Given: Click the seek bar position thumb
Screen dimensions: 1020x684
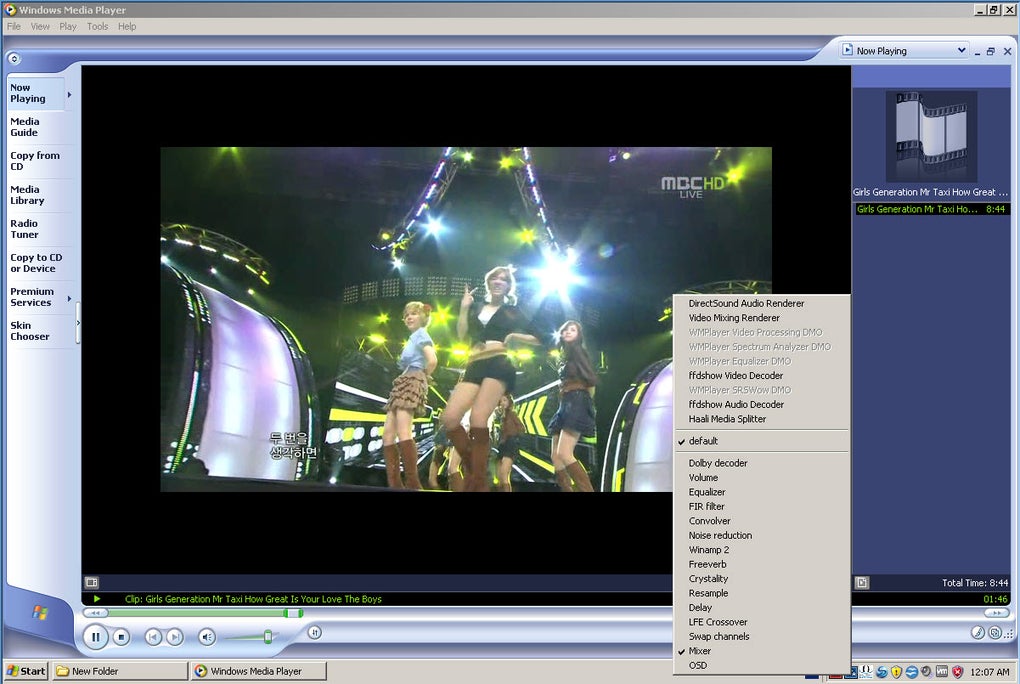Looking at the screenshot, I should point(293,613).
